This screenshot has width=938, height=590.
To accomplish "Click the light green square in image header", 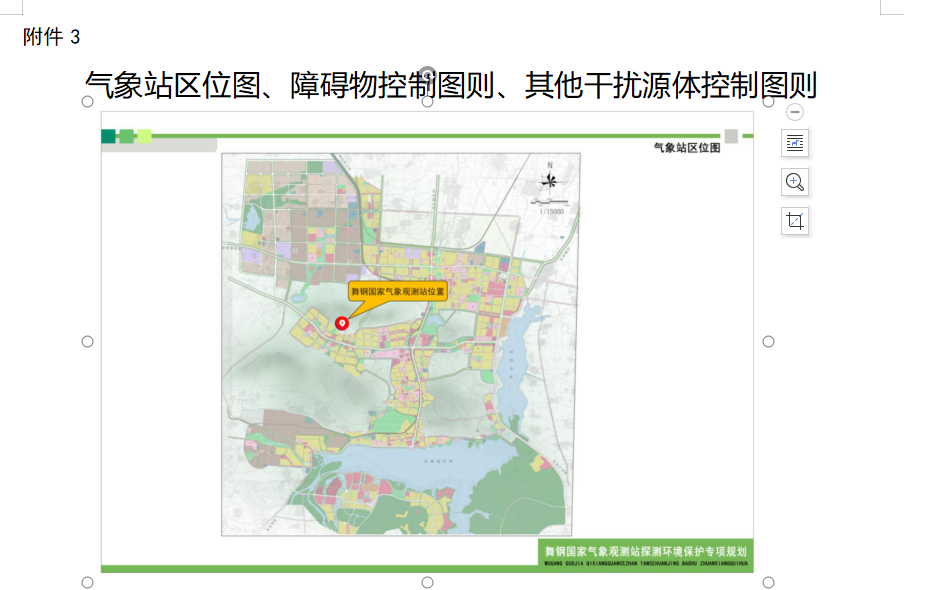I will (144, 136).
